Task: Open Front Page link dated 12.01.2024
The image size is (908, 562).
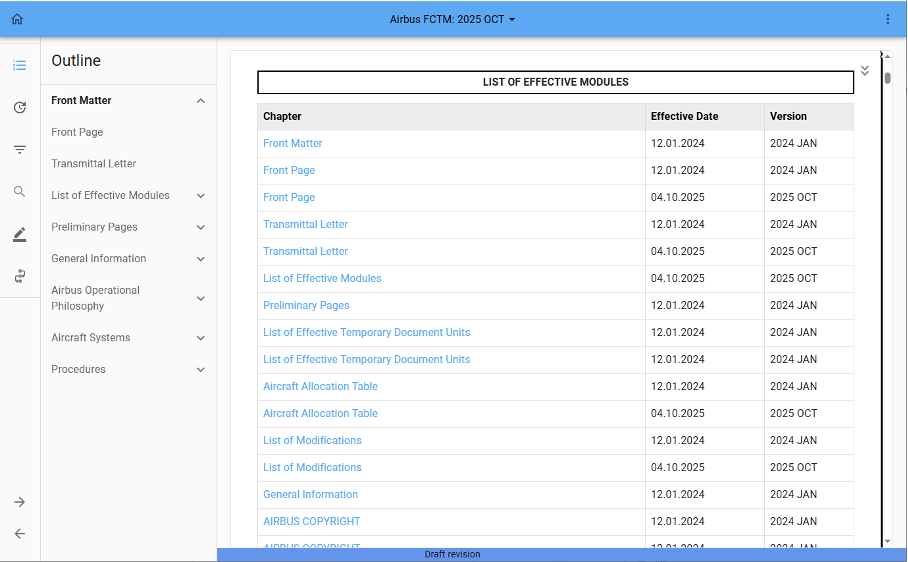Action: tap(289, 170)
